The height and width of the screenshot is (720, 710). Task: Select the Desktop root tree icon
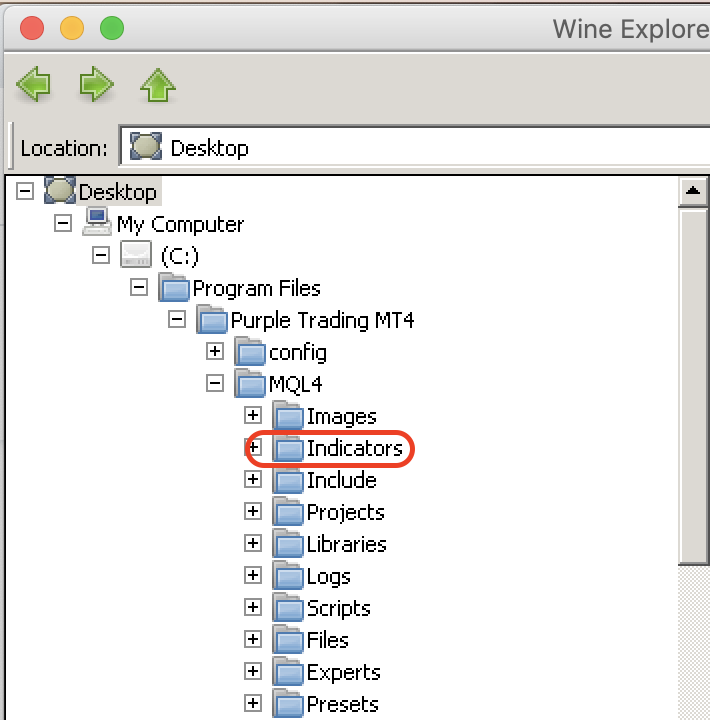click(60, 190)
